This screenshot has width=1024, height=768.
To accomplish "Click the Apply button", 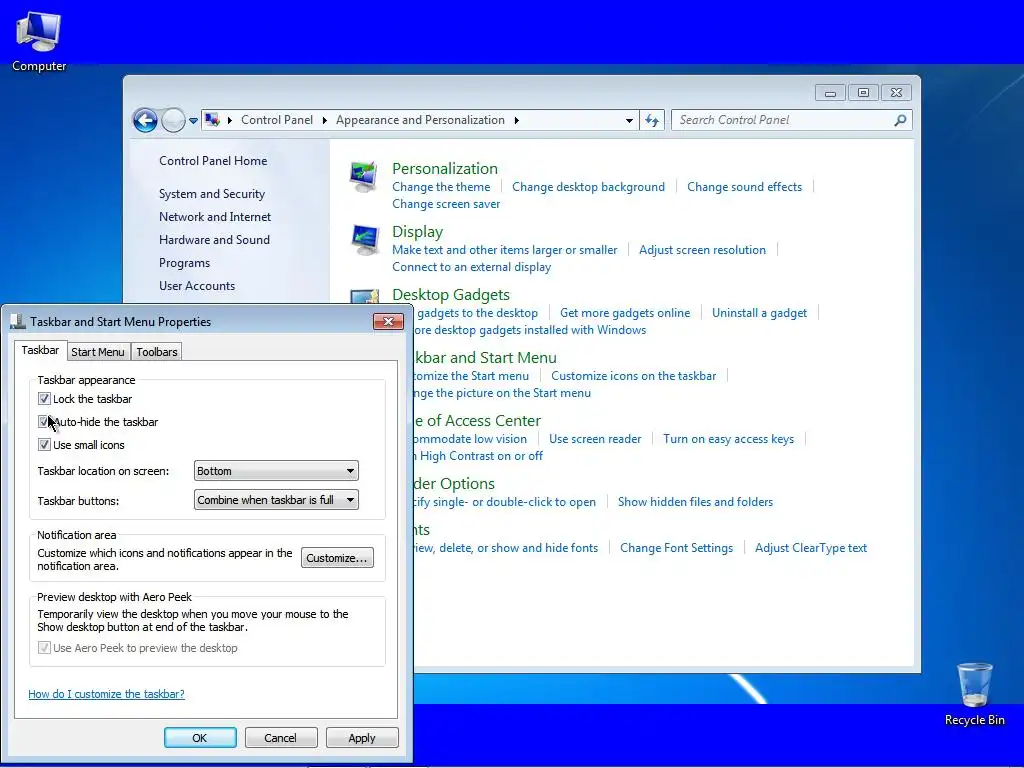I will click(362, 738).
